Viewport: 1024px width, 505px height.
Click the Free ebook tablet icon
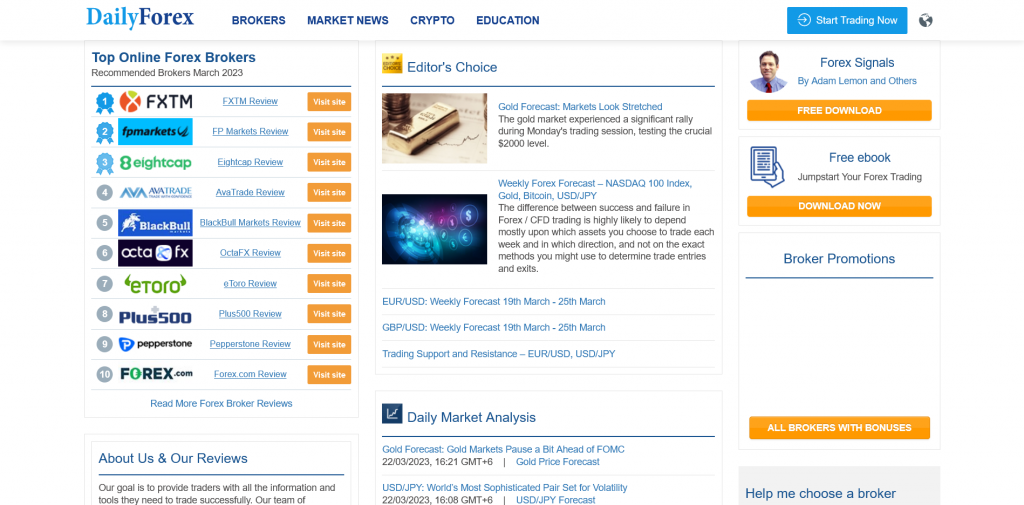point(767,167)
